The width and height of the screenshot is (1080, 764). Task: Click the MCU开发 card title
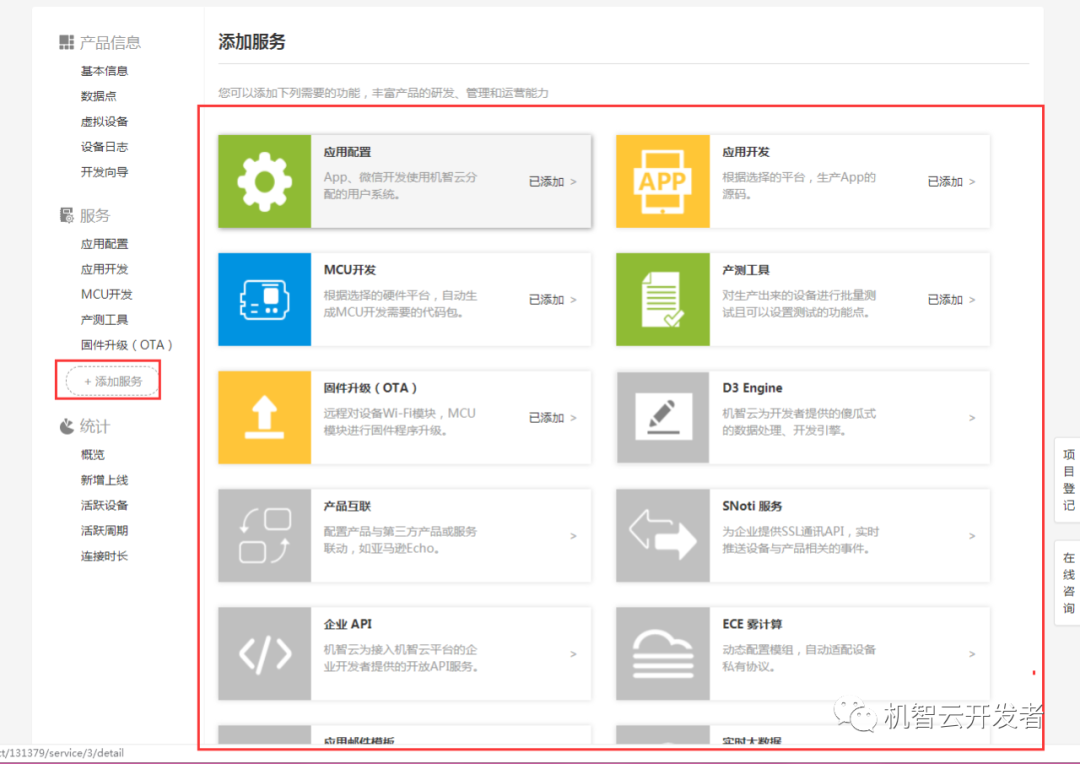tap(350, 270)
